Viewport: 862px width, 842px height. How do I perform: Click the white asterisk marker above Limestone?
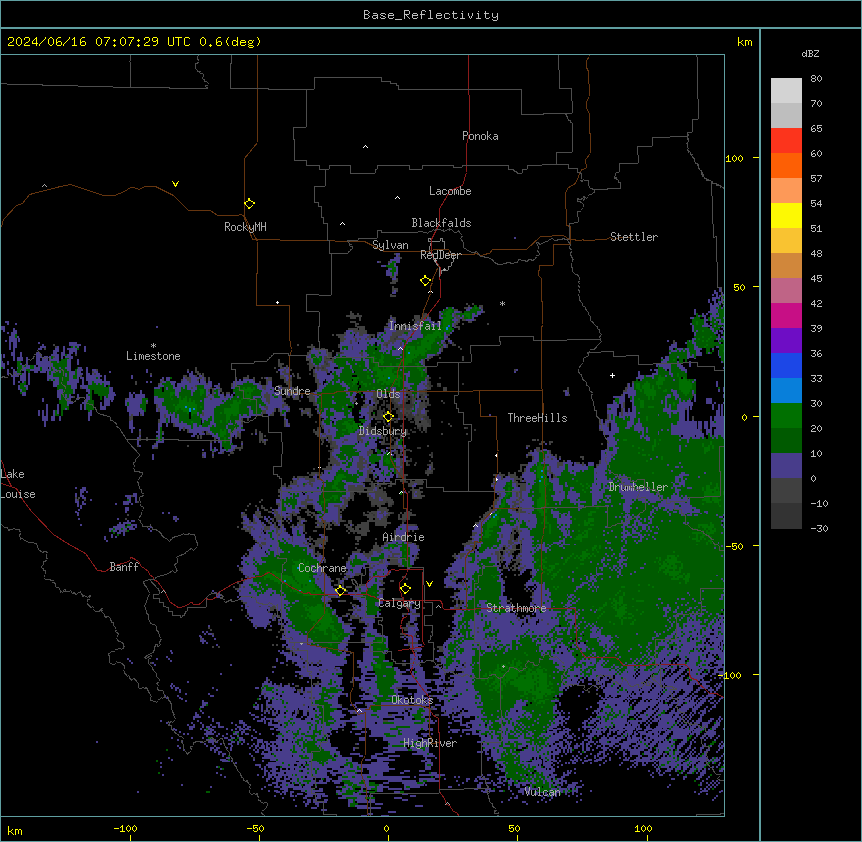[x=153, y=346]
